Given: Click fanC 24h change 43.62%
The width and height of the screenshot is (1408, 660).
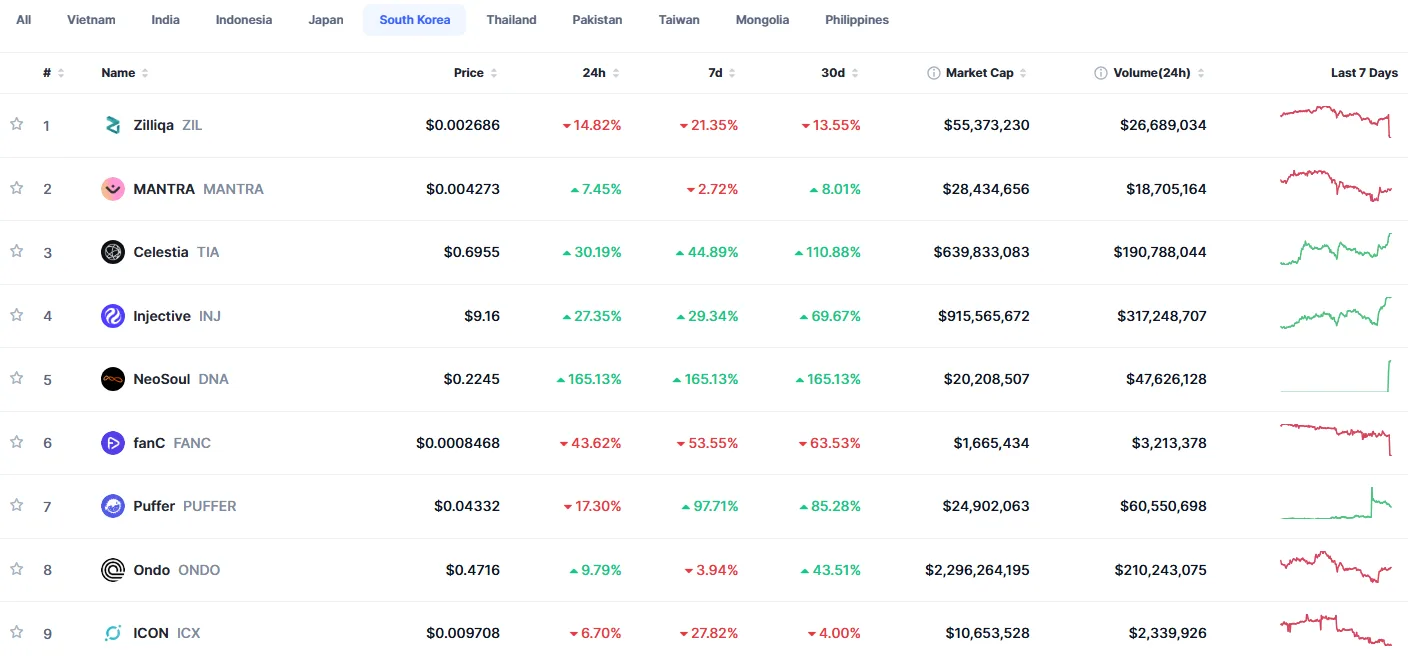Looking at the screenshot, I should 590,443.
